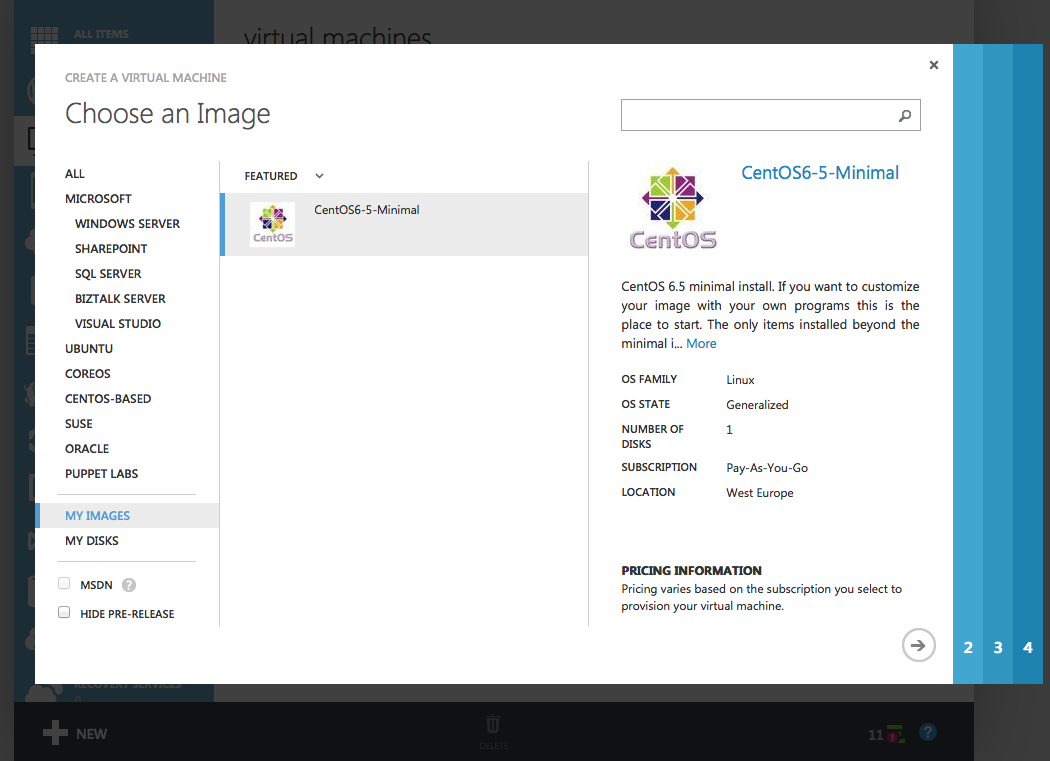Close the Choose an Image dialog
1050x761 pixels.
(934, 65)
